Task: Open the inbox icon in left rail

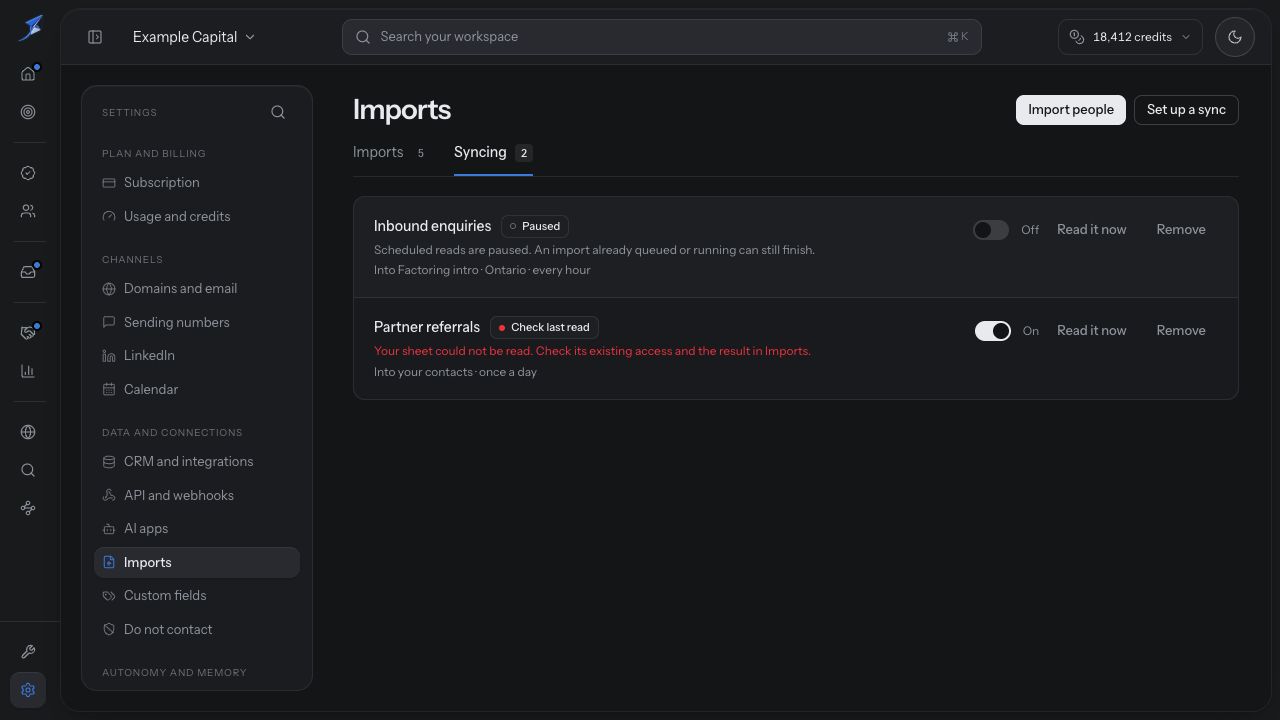Action: pos(28,272)
